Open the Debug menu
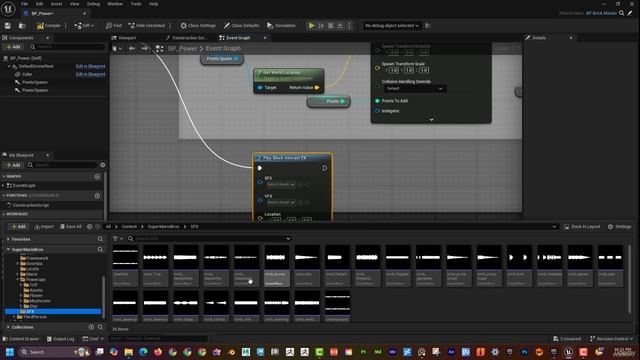 (x=93, y=4)
